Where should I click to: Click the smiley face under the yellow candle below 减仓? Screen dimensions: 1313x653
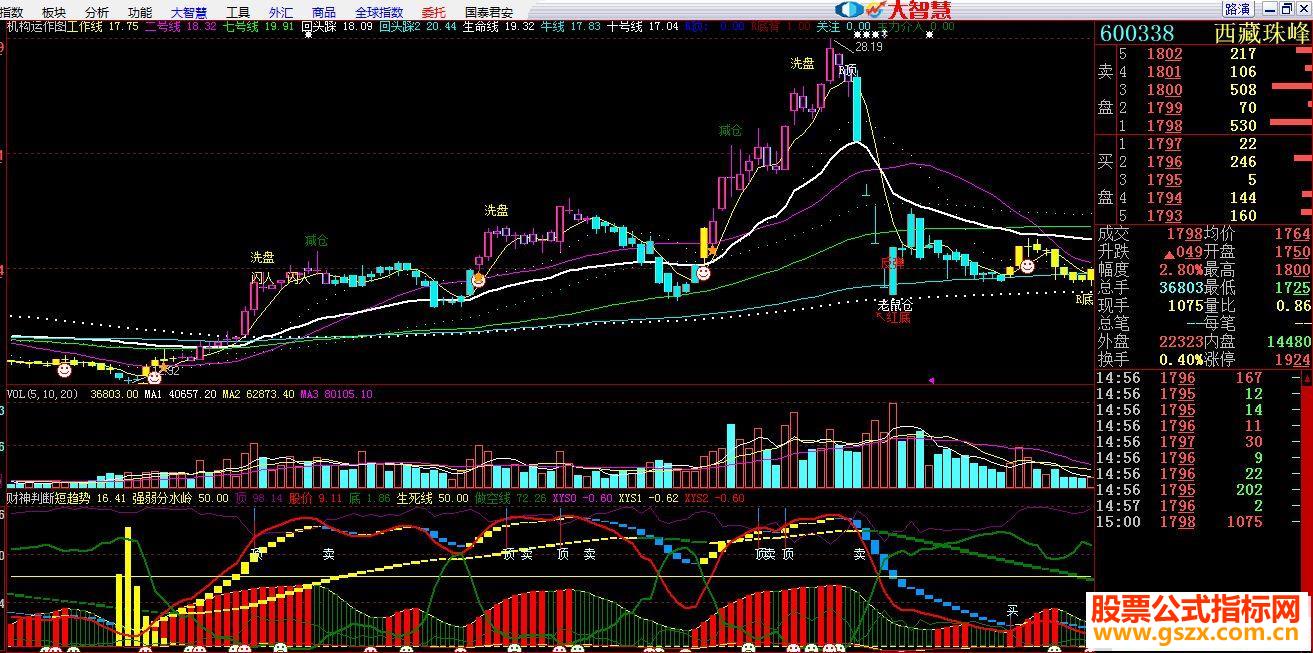coord(703,271)
